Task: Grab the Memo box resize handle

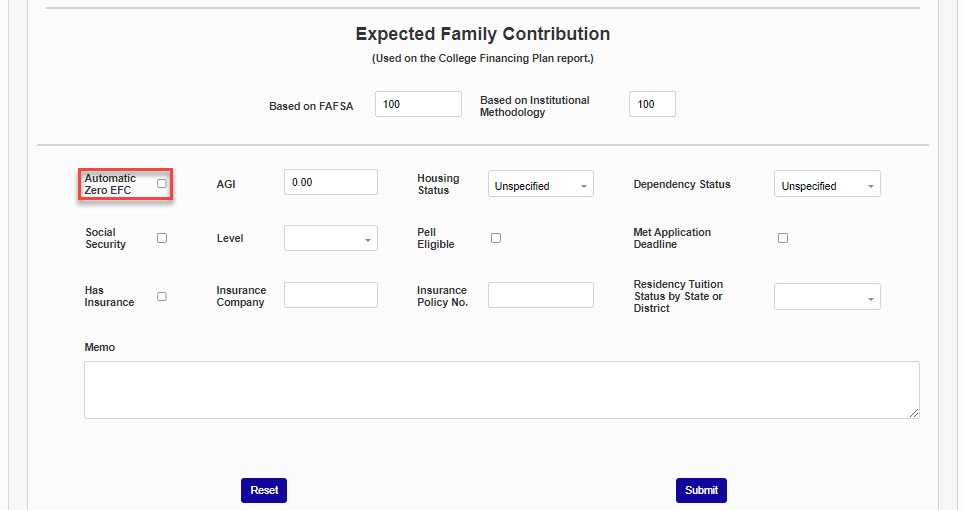Action: click(914, 413)
